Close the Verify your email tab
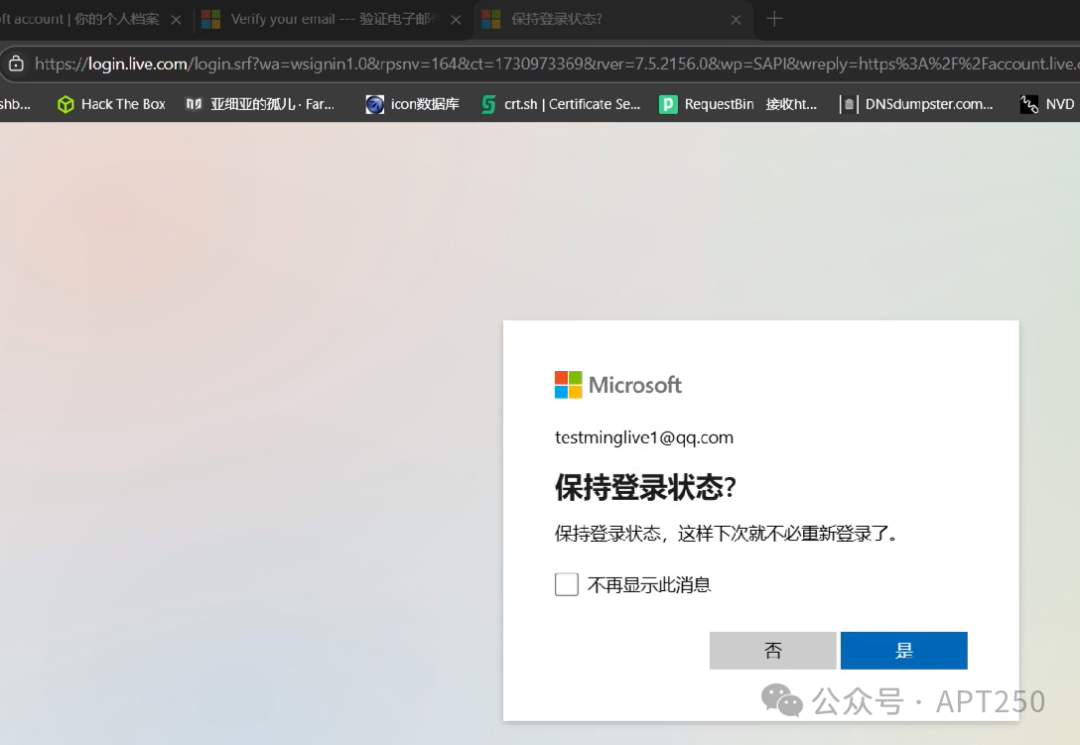The width and height of the screenshot is (1080, 745). (455, 20)
